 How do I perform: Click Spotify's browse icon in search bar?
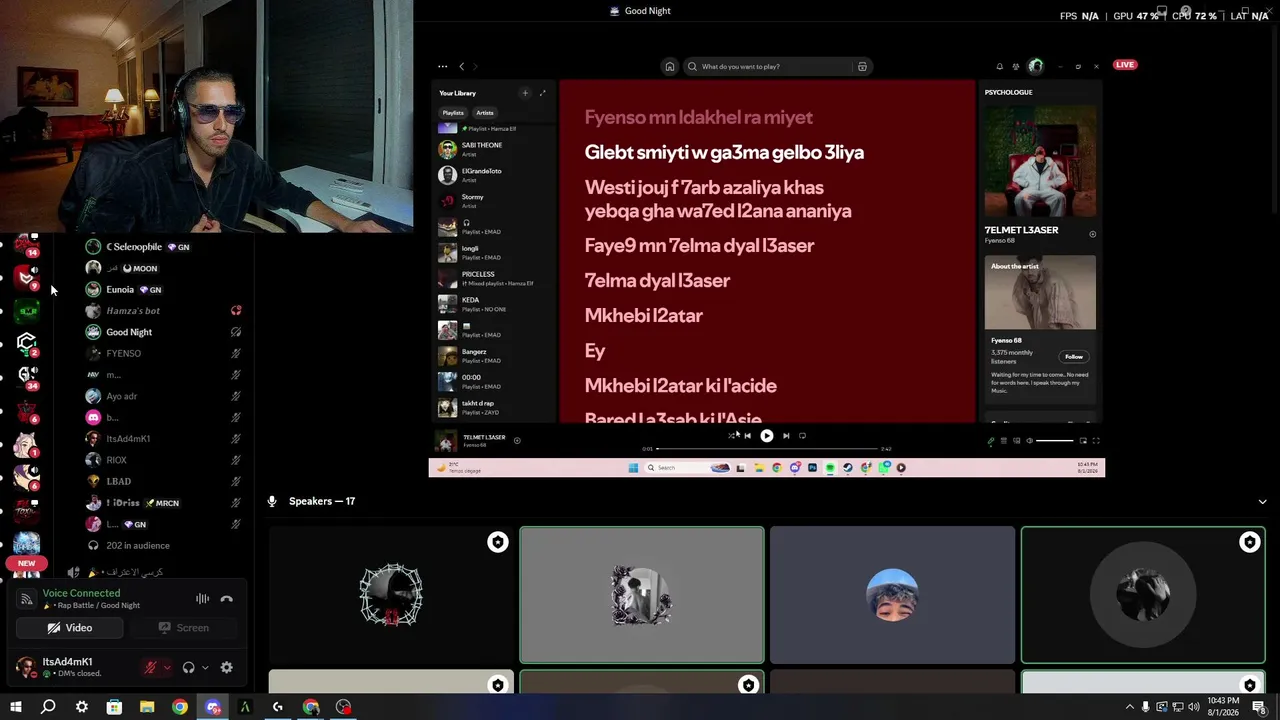[862, 67]
